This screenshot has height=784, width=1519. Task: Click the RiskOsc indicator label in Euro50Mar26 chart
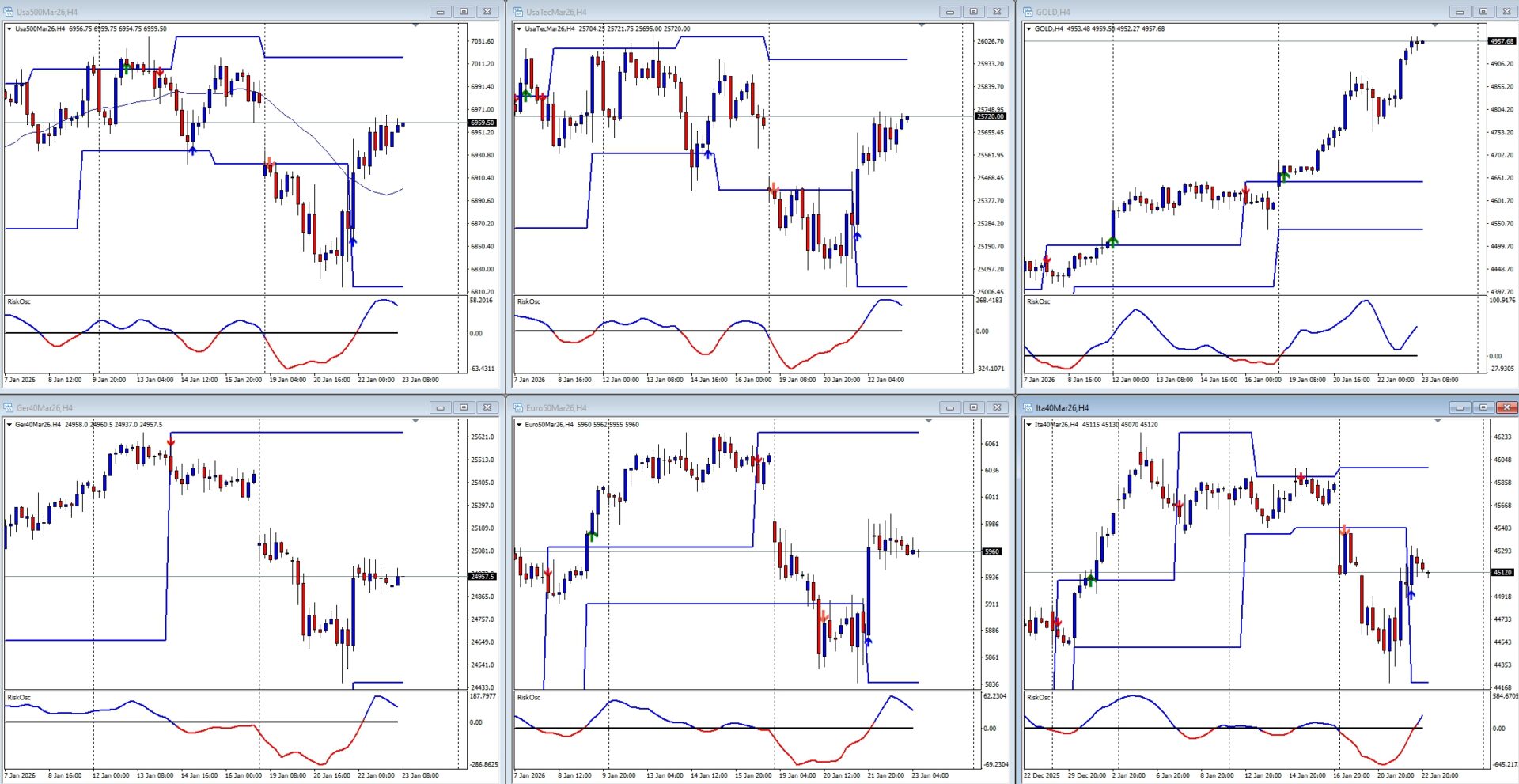[x=528, y=698]
